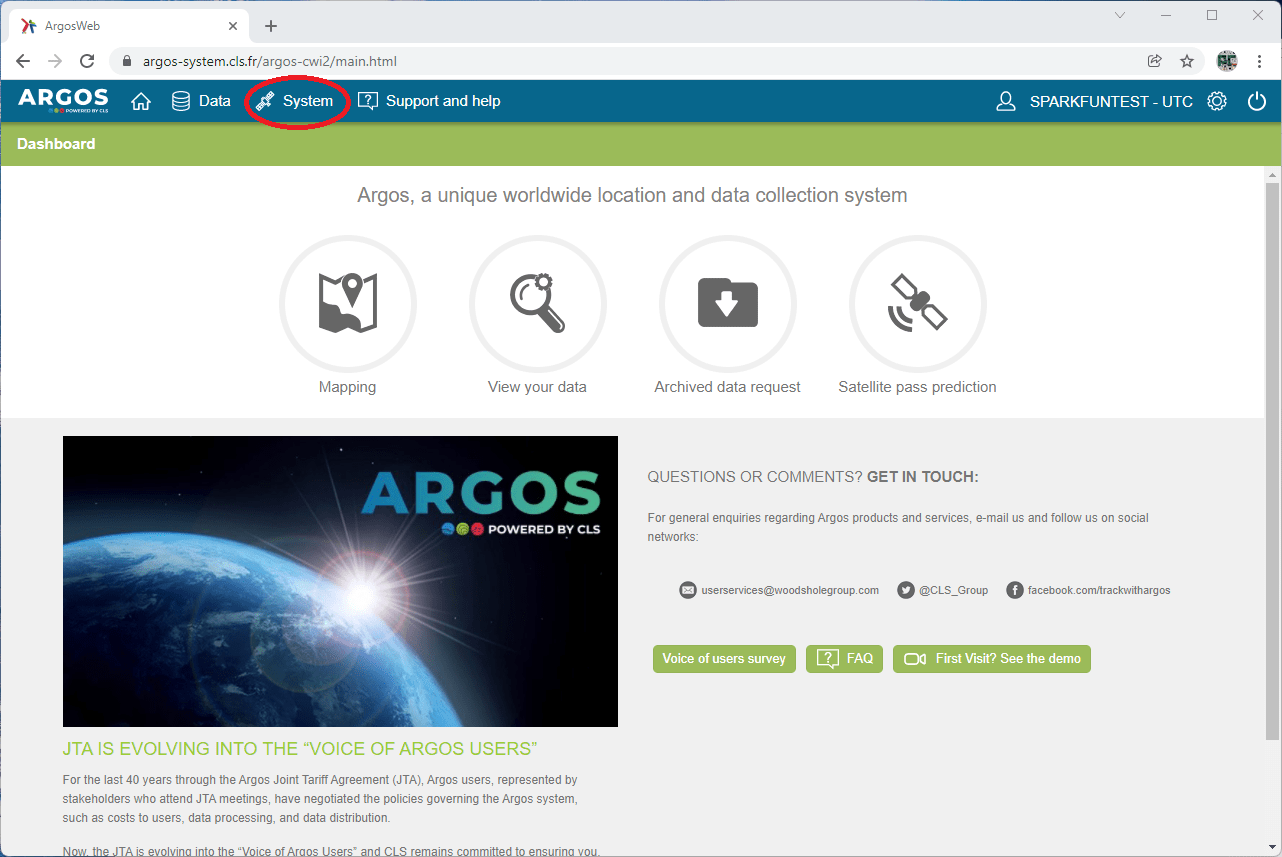
Task: Open the Mapping tool
Action: click(347, 303)
